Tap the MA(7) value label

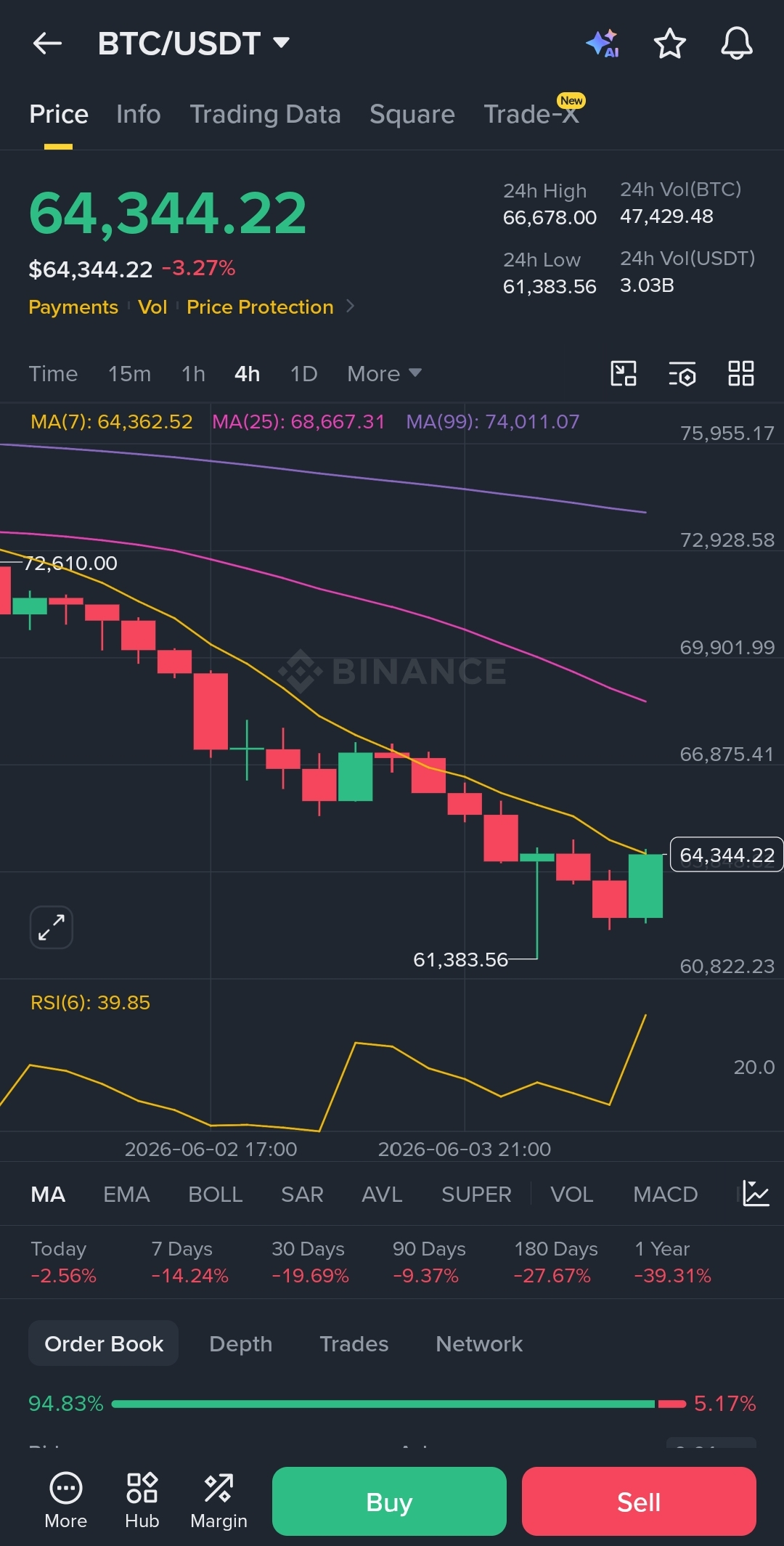(112, 421)
